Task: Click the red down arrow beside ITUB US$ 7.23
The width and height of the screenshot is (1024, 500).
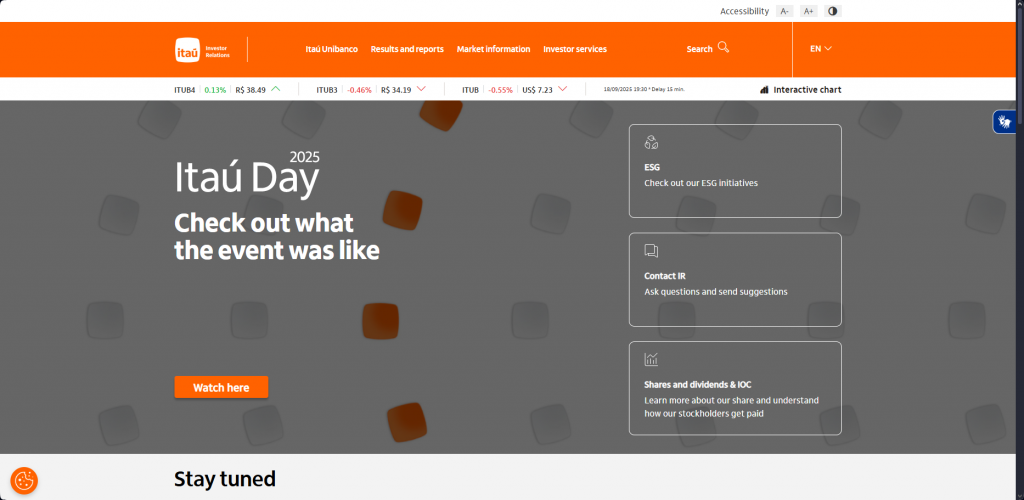Action: (562, 89)
